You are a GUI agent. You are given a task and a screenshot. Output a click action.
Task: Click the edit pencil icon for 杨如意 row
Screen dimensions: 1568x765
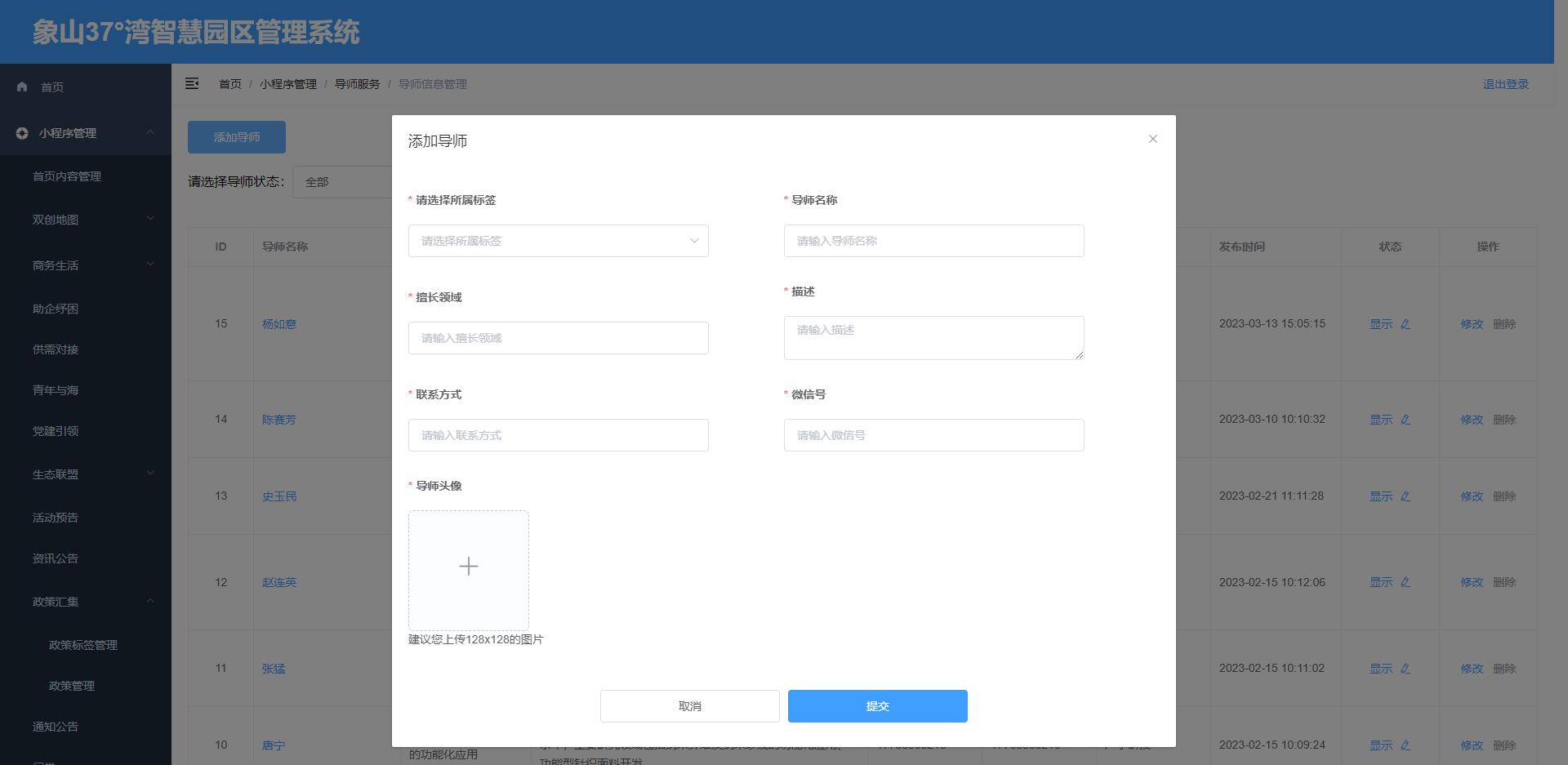[1405, 324]
